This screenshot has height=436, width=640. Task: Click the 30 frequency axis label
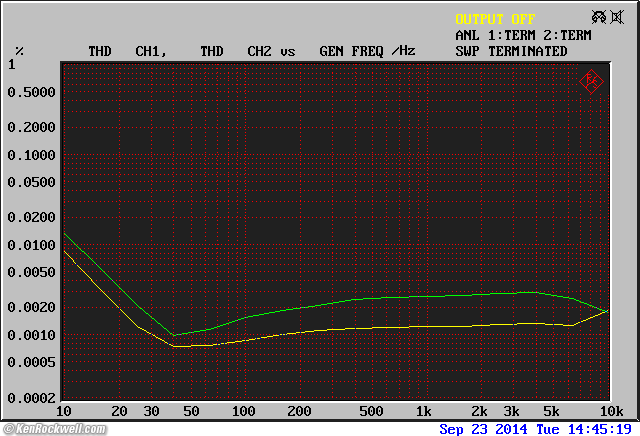point(151,411)
